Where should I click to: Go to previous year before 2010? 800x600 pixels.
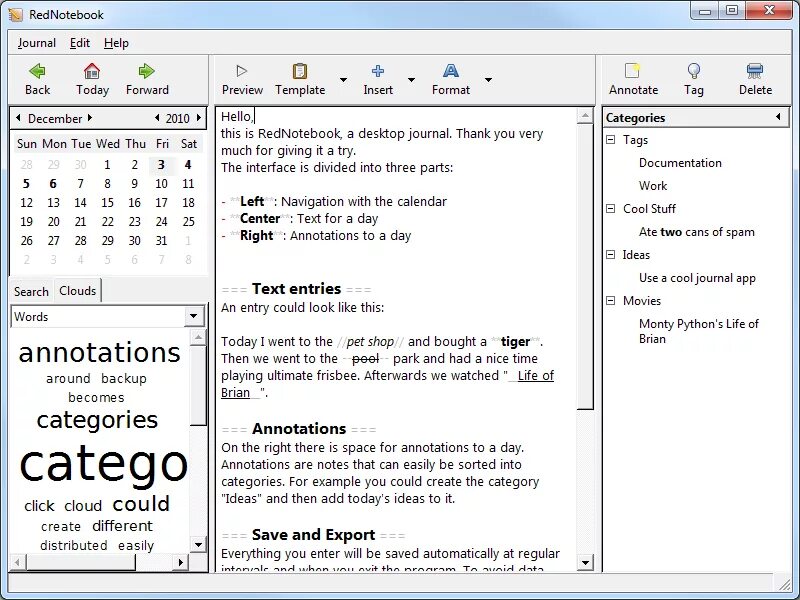click(157, 118)
